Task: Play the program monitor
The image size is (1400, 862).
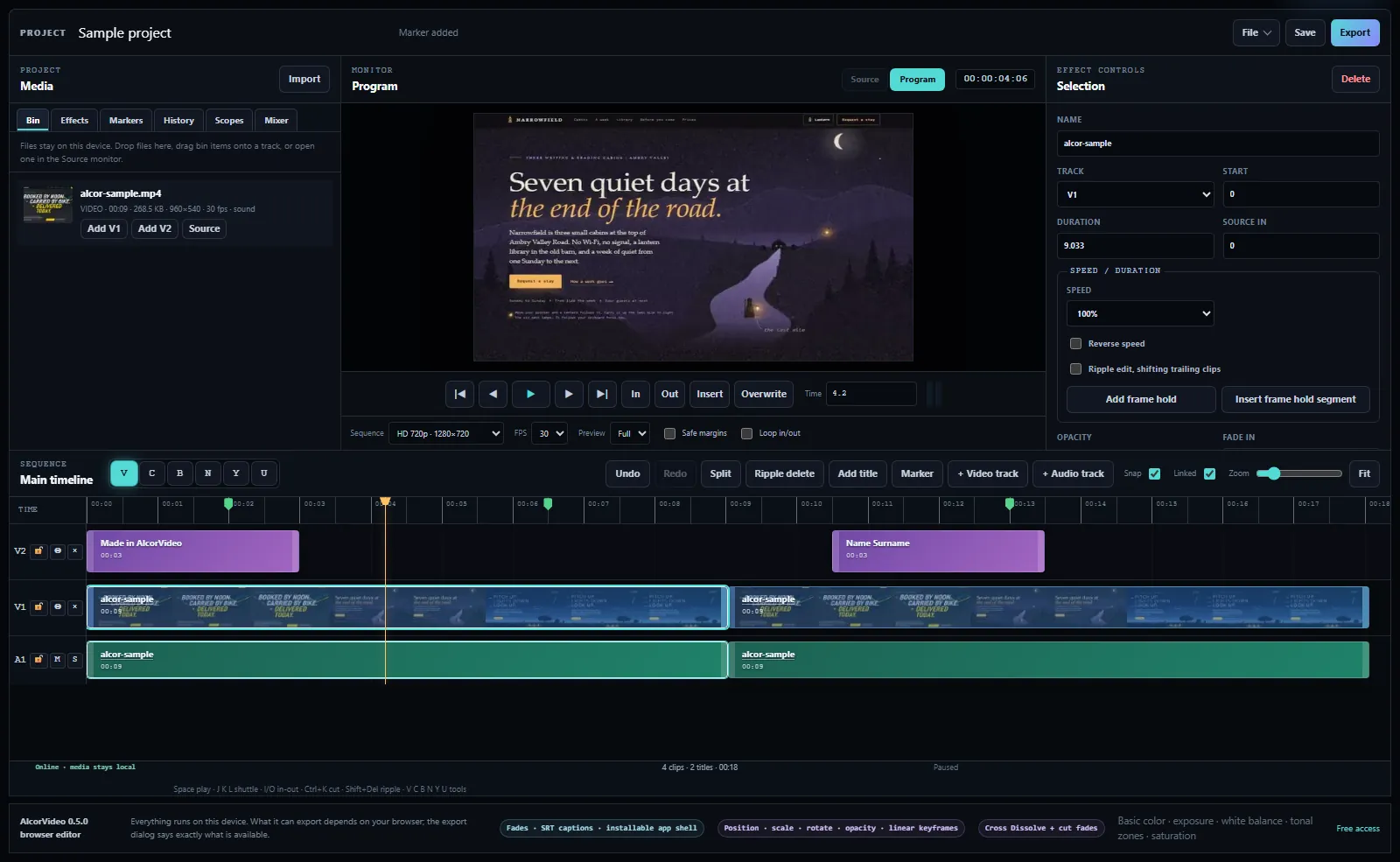Action: tap(530, 394)
